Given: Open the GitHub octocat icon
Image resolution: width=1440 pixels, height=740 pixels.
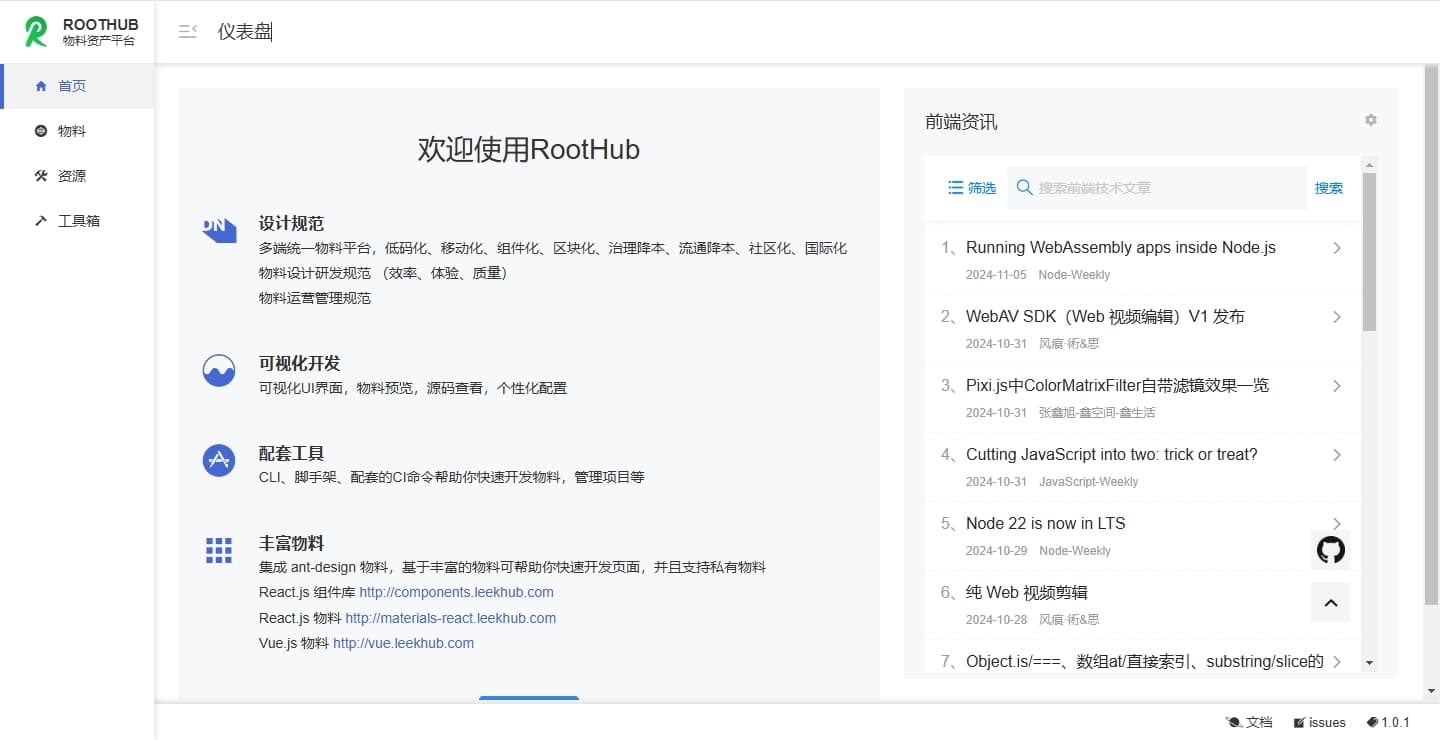Looking at the screenshot, I should (x=1331, y=550).
